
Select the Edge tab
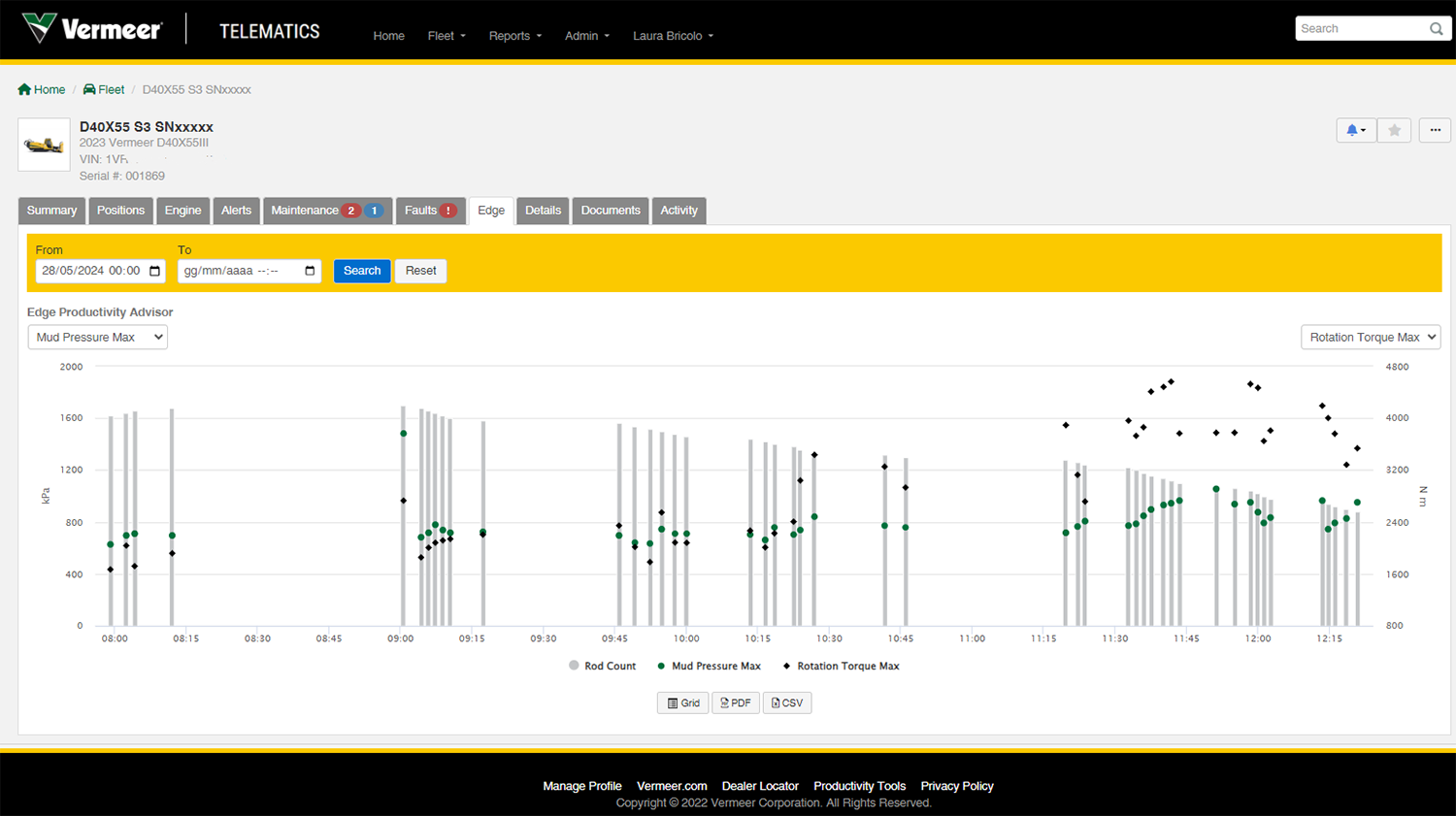(491, 211)
